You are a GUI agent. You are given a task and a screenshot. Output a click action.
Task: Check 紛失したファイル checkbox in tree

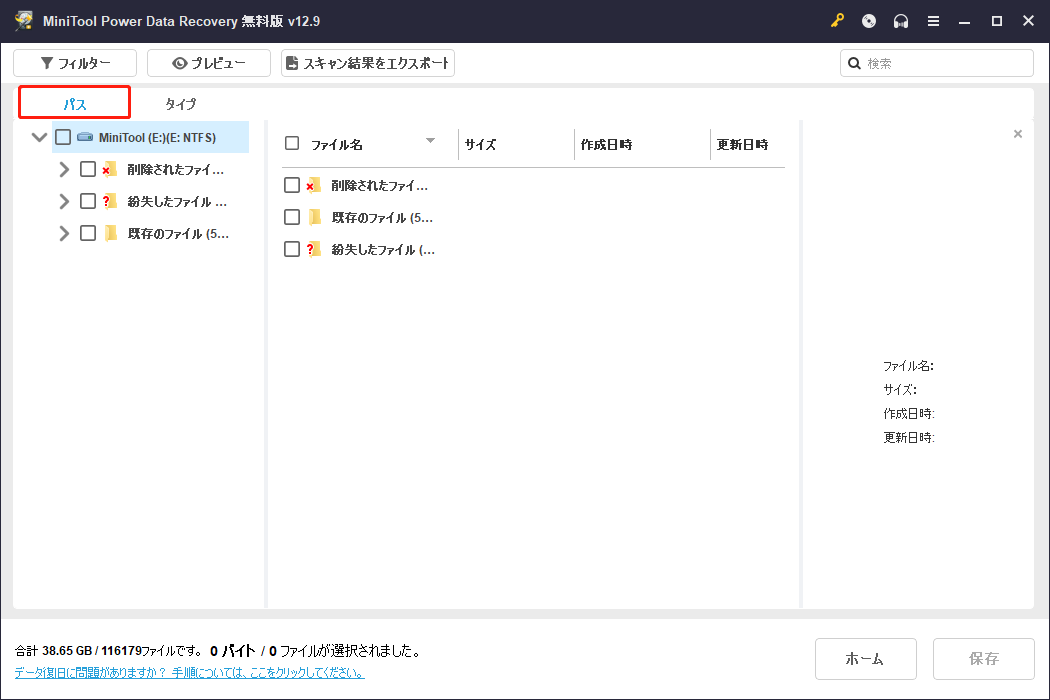pyautogui.click(x=88, y=201)
